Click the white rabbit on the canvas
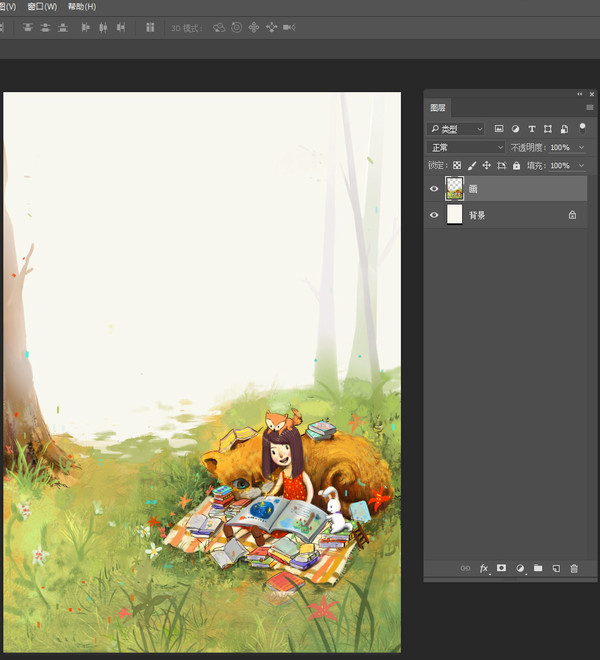The image size is (600, 660). [335, 510]
